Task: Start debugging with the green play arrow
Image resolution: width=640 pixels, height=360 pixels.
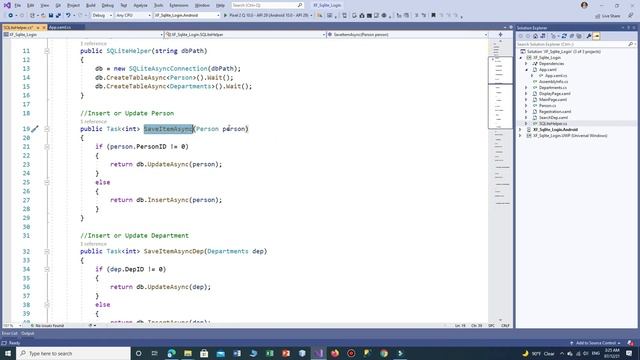Action: (225, 15)
